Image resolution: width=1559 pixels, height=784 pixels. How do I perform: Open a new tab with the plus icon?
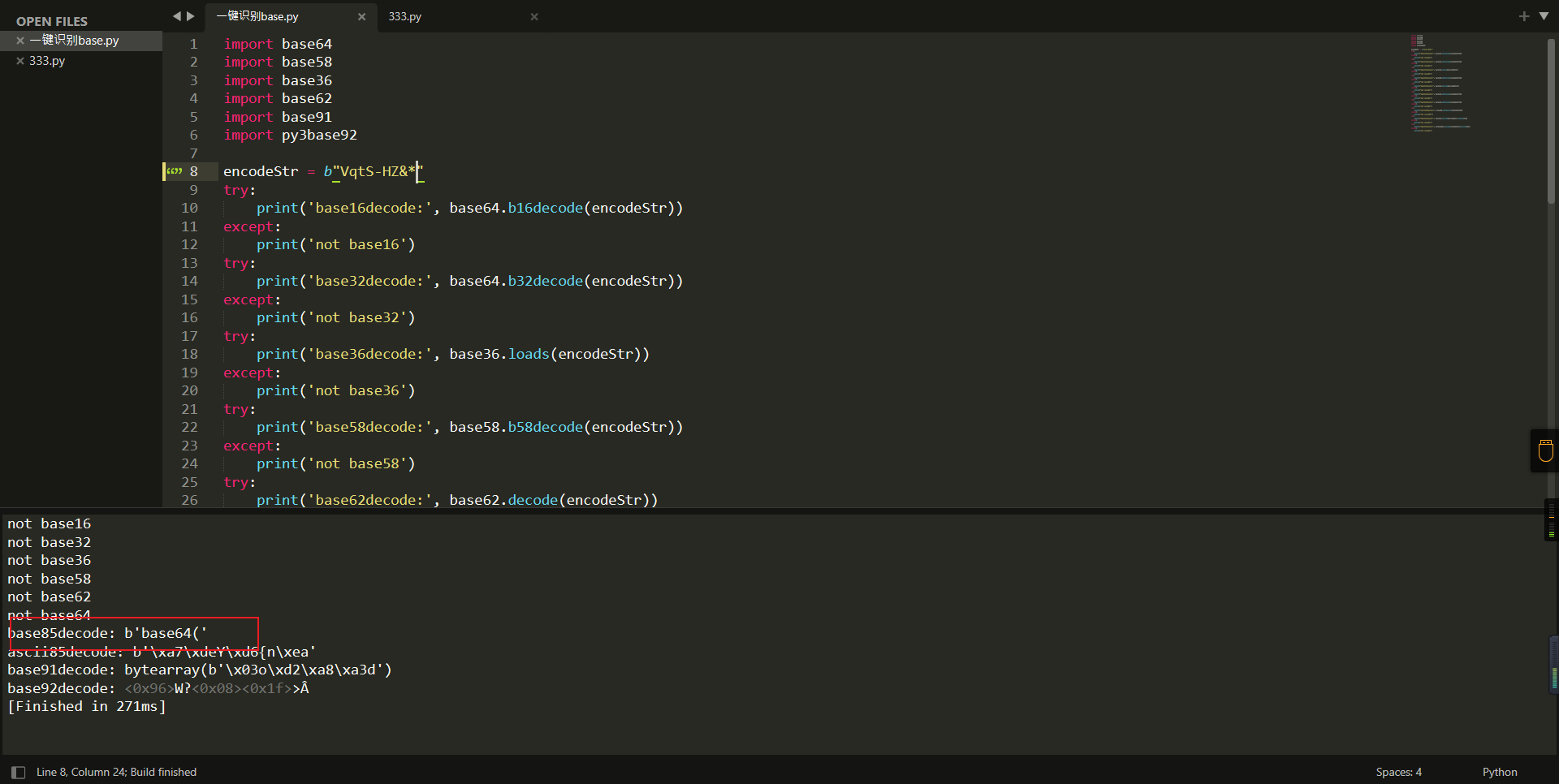click(x=1523, y=16)
